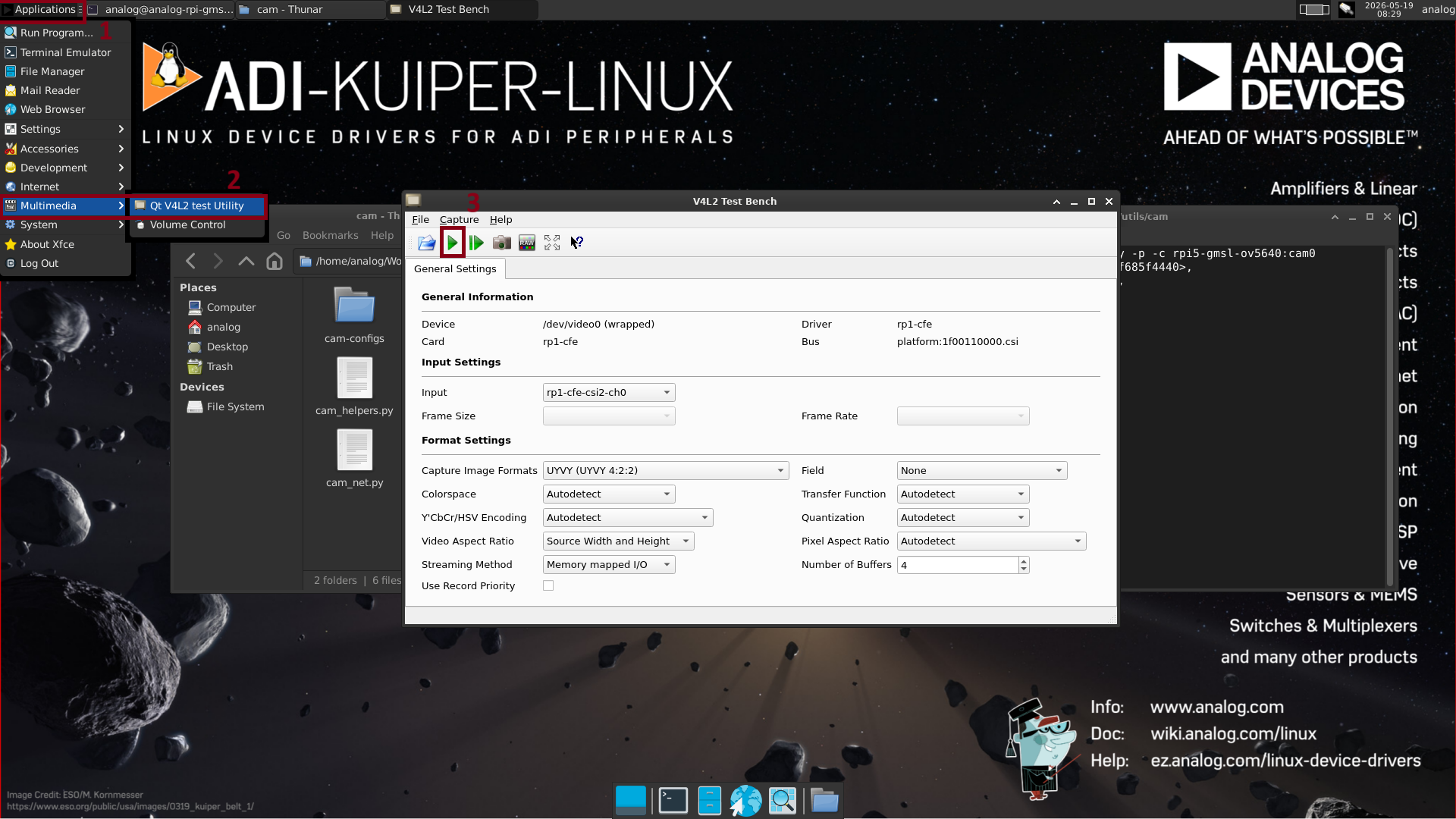Switch to terminal window in taskbar
The image size is (1456, 819).
pos(159,9)
